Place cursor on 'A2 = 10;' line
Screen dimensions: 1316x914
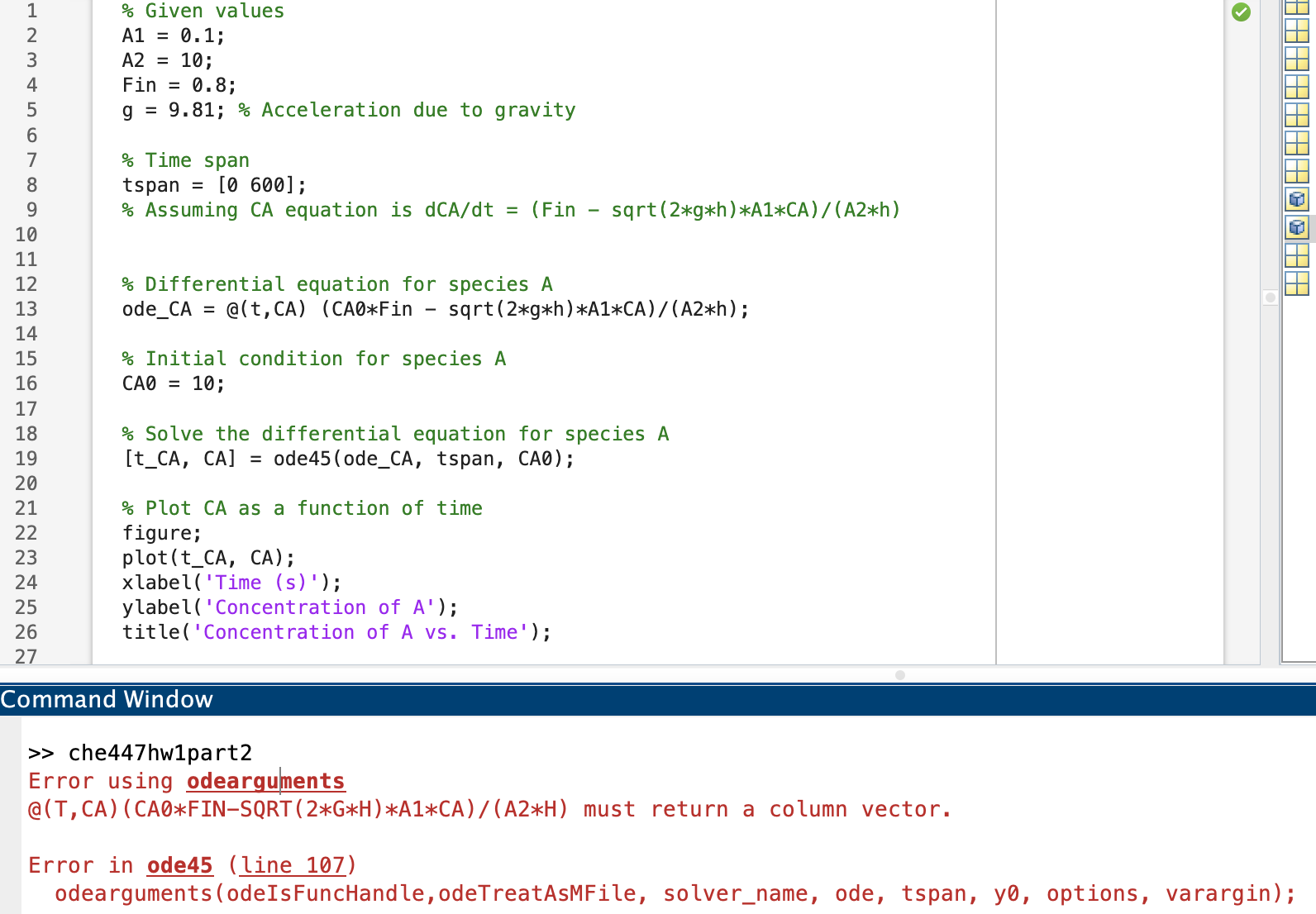click(x=168, y=60)
